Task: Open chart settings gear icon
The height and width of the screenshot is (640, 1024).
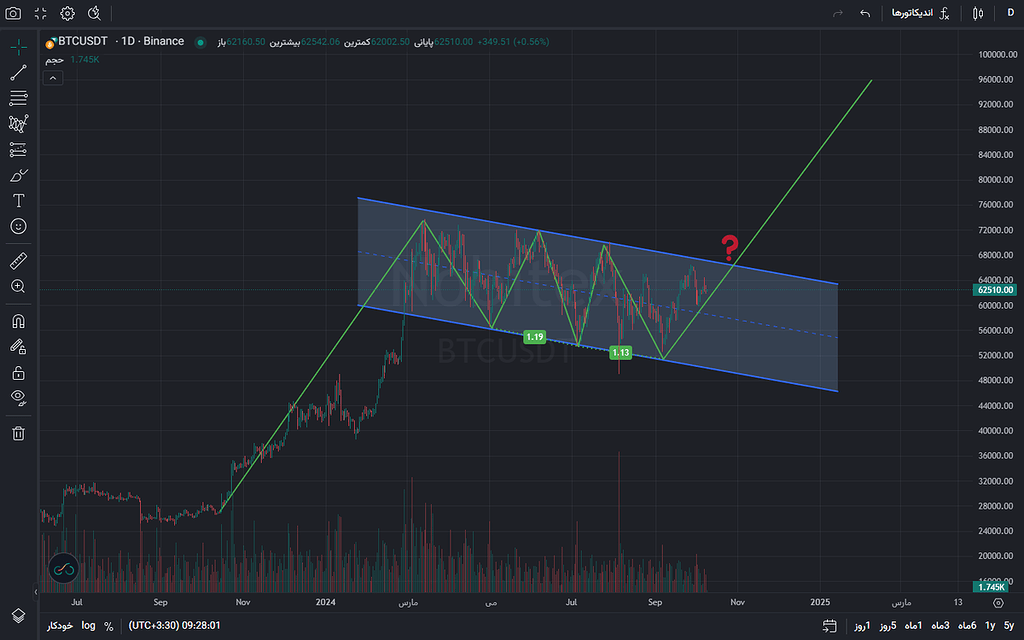Action: (x=67, y=14)
